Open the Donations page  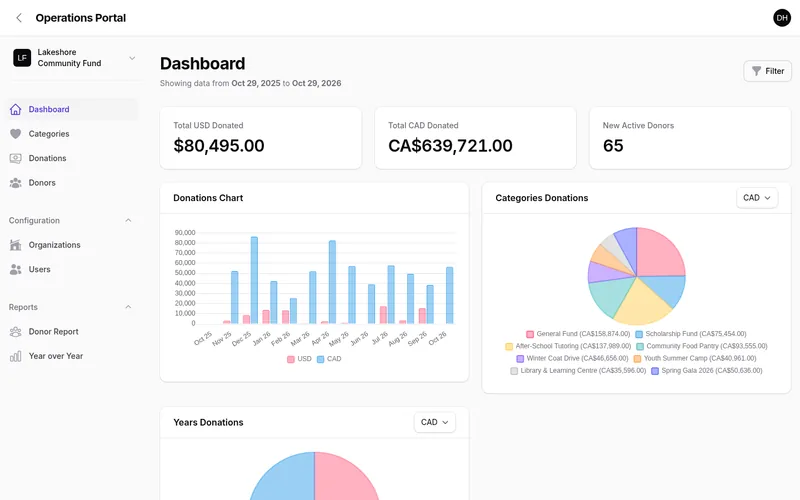click(72, 158)
